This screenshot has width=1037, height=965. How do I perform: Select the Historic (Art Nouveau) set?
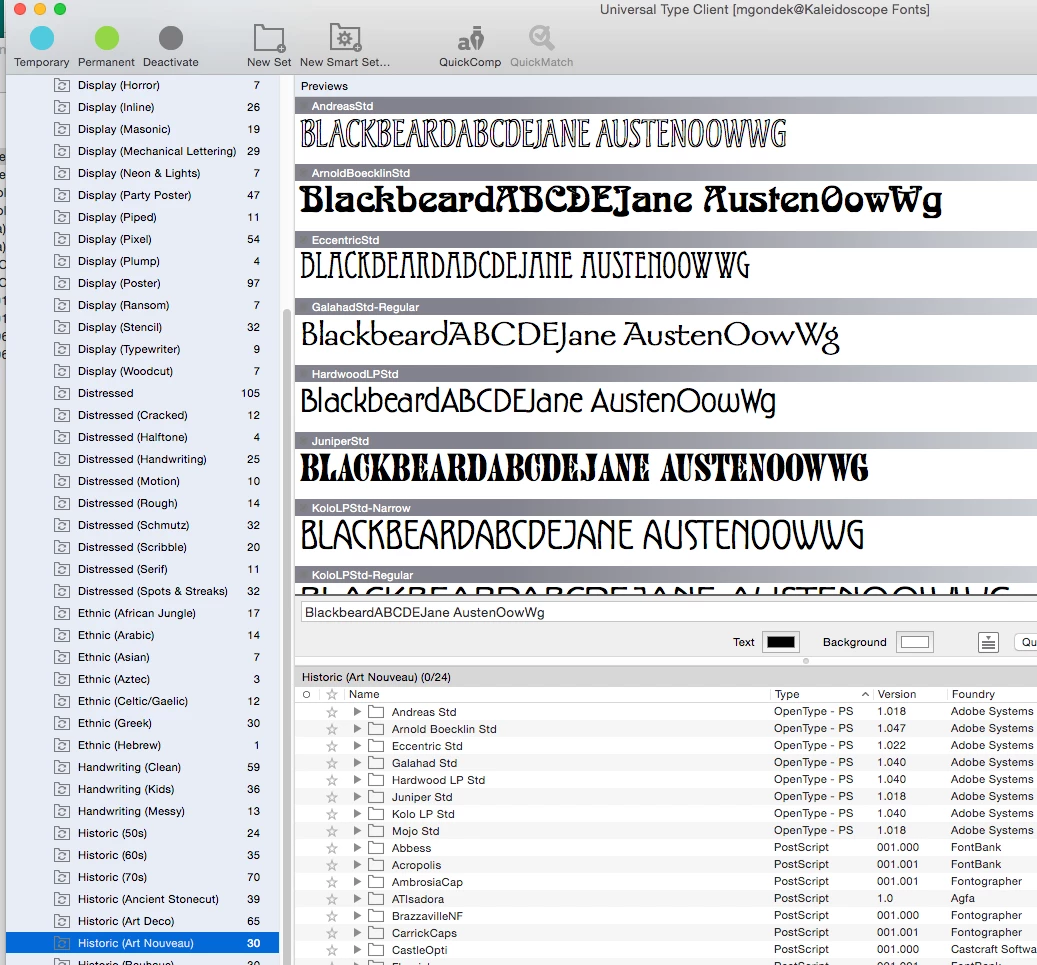[x=142, y=943]
